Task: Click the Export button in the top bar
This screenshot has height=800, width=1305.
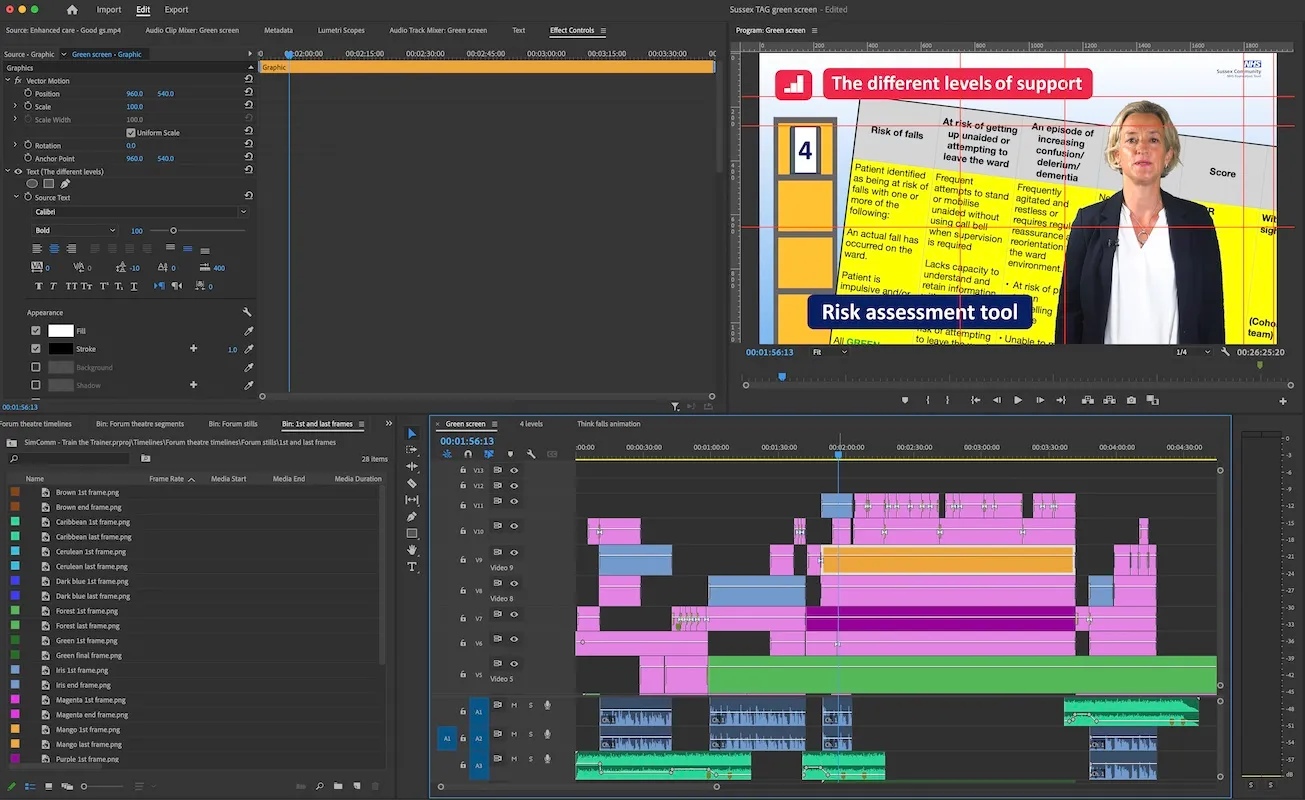Action: 176,10
